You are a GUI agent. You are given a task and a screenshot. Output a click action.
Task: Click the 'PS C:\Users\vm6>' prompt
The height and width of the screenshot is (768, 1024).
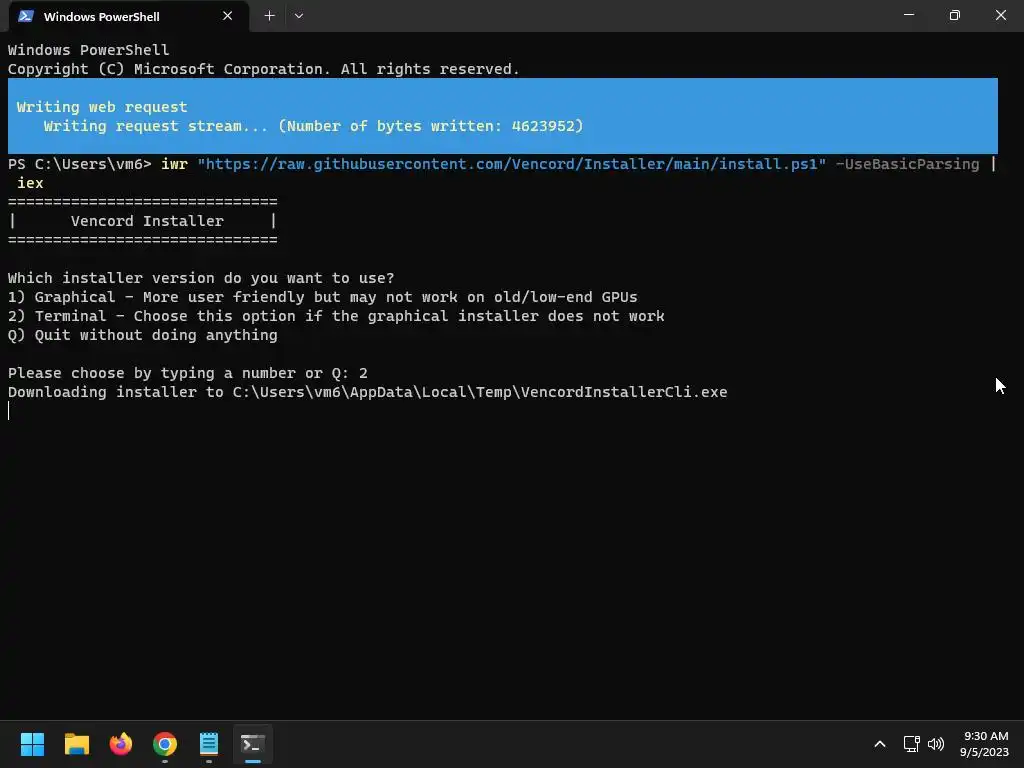click(80, 164)
